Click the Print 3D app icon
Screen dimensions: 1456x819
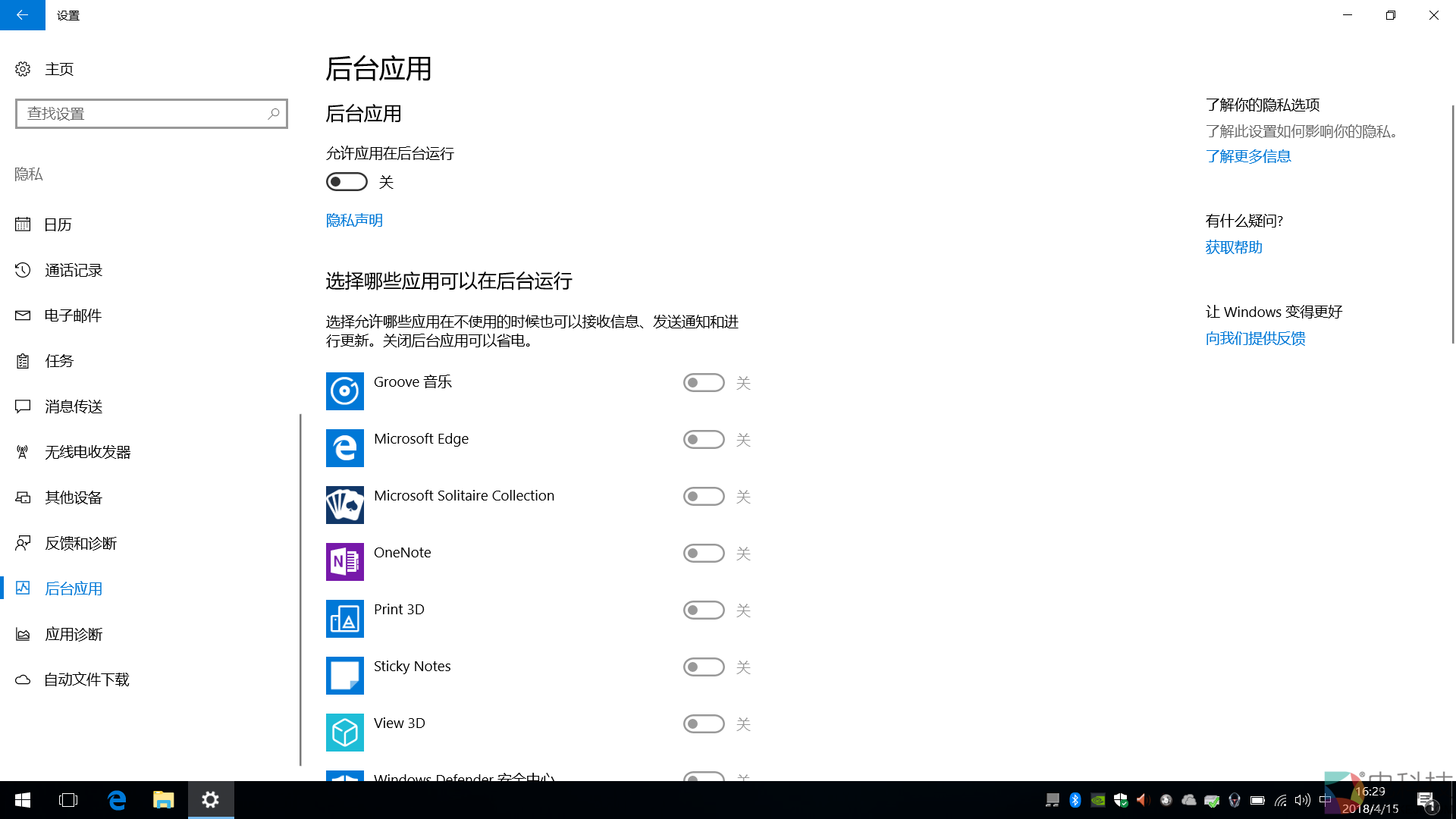[x=344, y=619]
